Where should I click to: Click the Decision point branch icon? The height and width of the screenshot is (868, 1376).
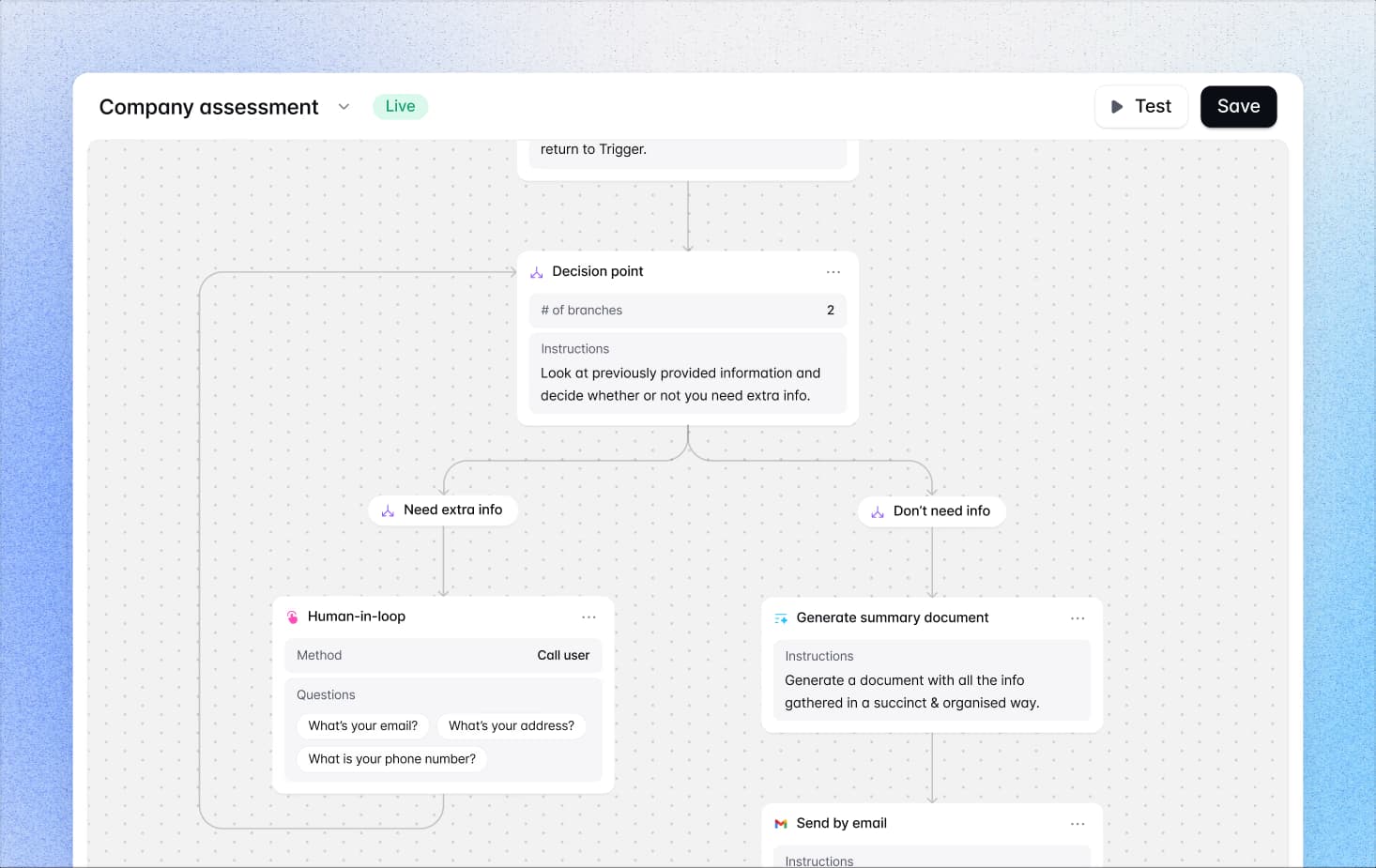(x=536, y=271)
